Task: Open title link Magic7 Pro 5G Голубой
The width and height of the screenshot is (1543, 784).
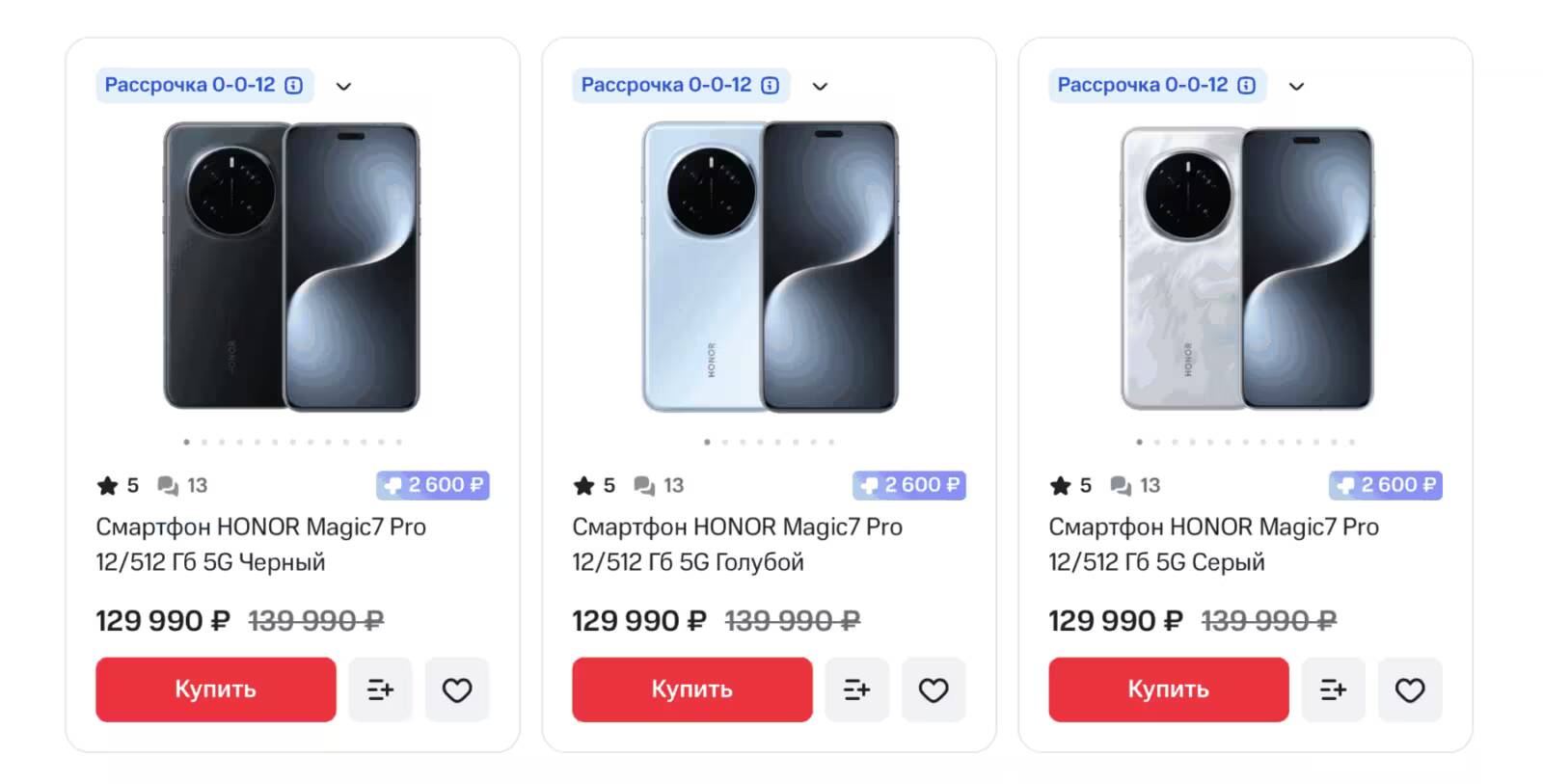Action: 737,544
